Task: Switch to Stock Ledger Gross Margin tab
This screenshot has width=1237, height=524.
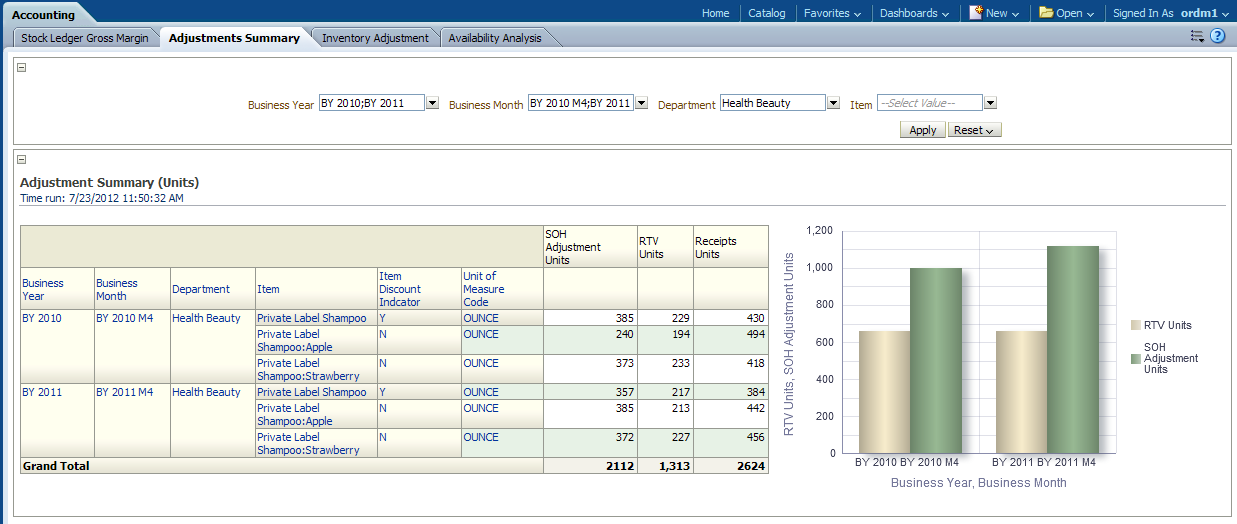Action: point(85,38)
